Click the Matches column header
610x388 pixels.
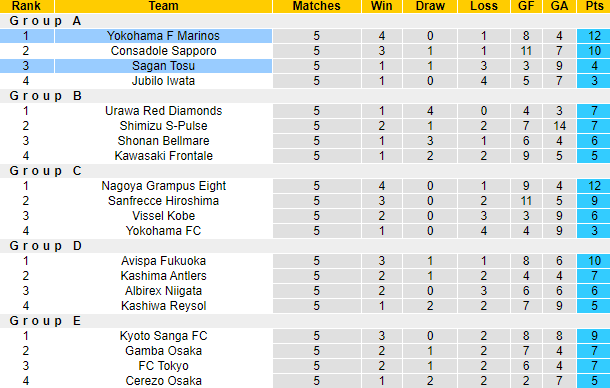point(317,6)
